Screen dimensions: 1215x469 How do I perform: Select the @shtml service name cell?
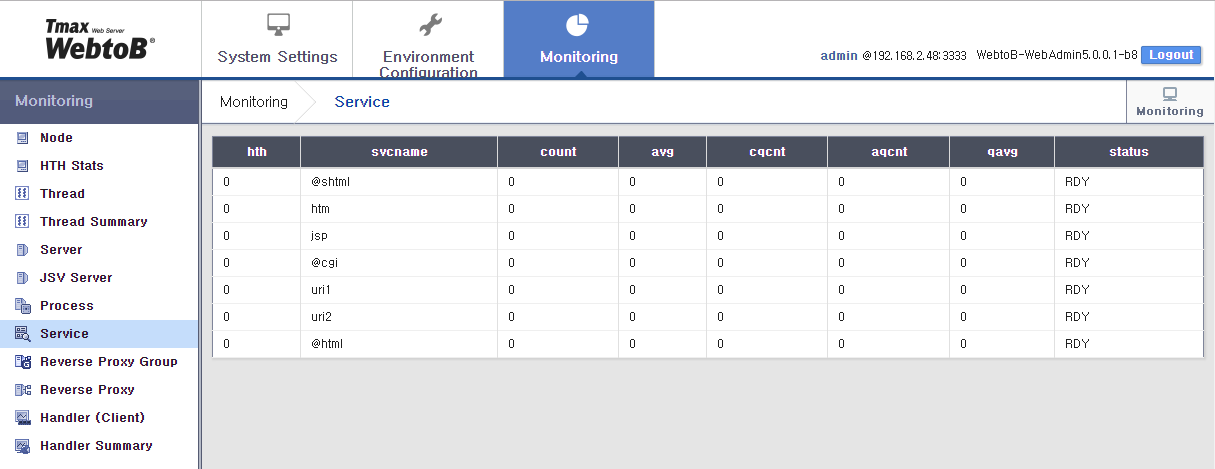[399, 182]
